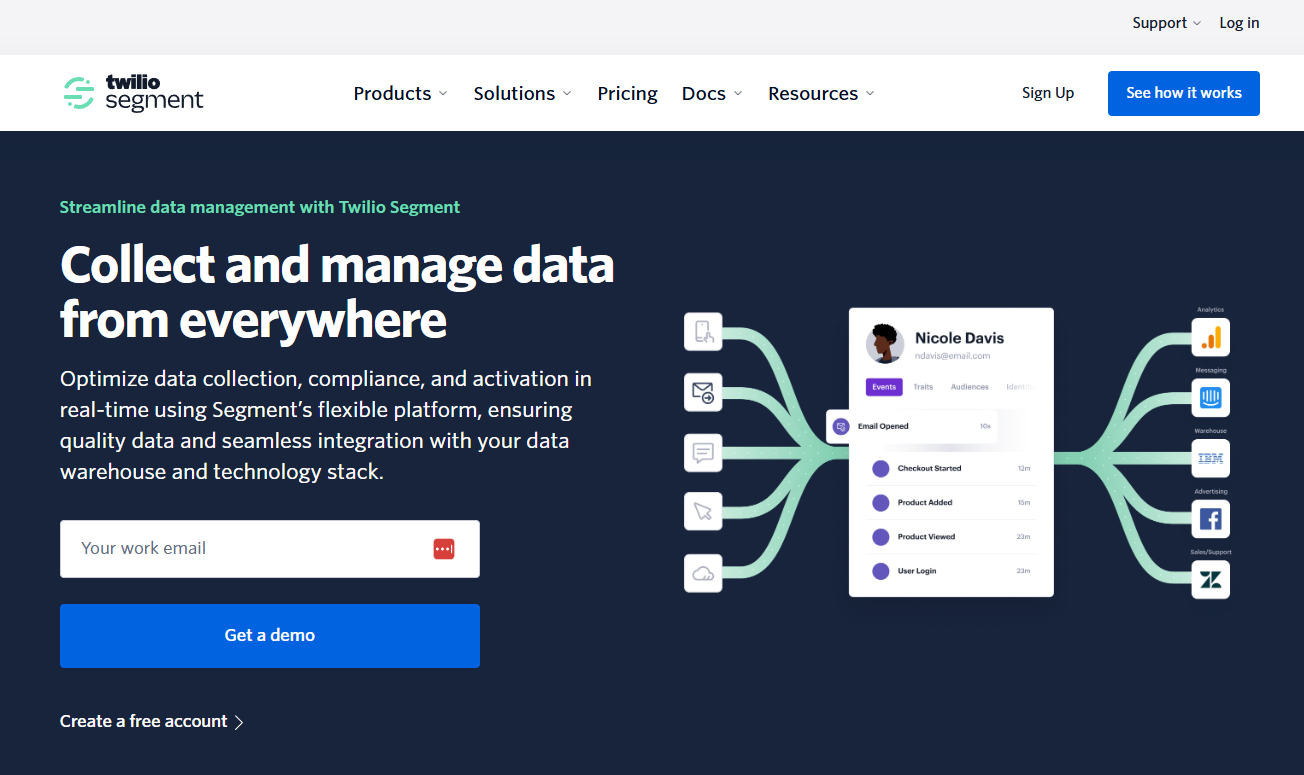
Task: Click the Sales/Support label above Zendesk
Action: point(1210,552)
